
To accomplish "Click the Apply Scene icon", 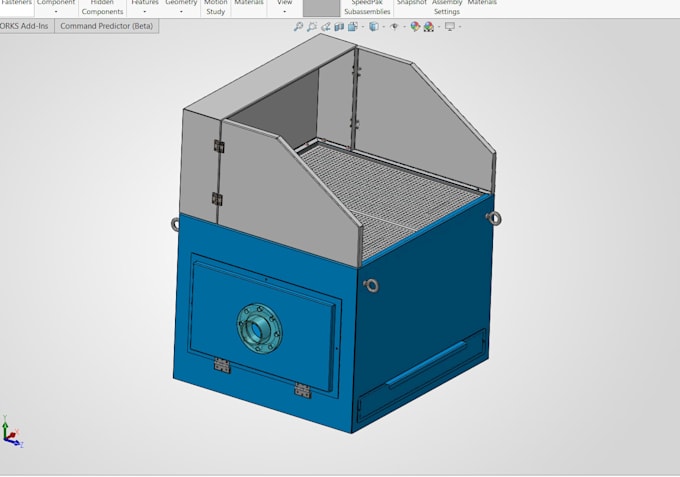I will click(x=428, y=27).
